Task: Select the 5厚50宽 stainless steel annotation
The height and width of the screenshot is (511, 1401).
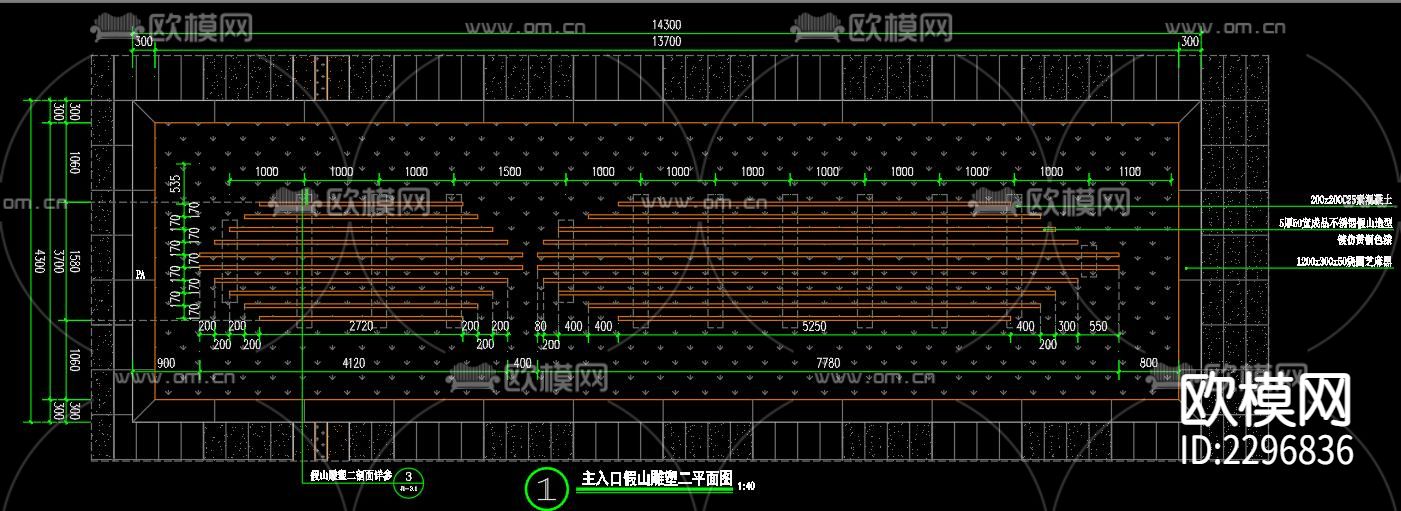Action: pyautogui.click(x=1336, y=224)
